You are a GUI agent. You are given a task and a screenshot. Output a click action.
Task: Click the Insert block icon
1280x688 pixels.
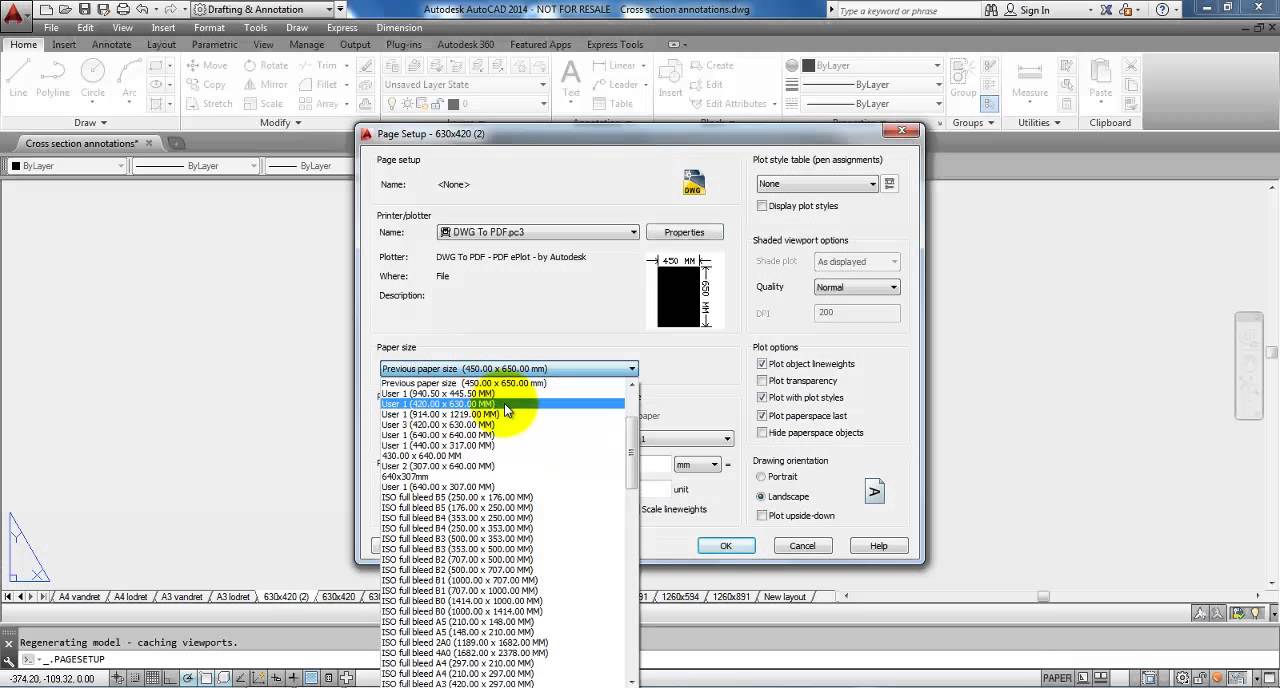(671, 78)
